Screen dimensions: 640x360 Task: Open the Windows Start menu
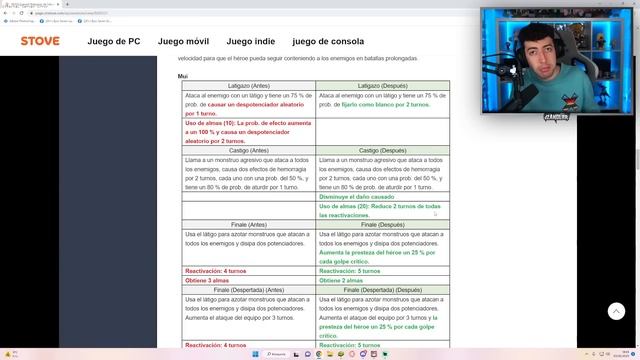tap(256, 354)
